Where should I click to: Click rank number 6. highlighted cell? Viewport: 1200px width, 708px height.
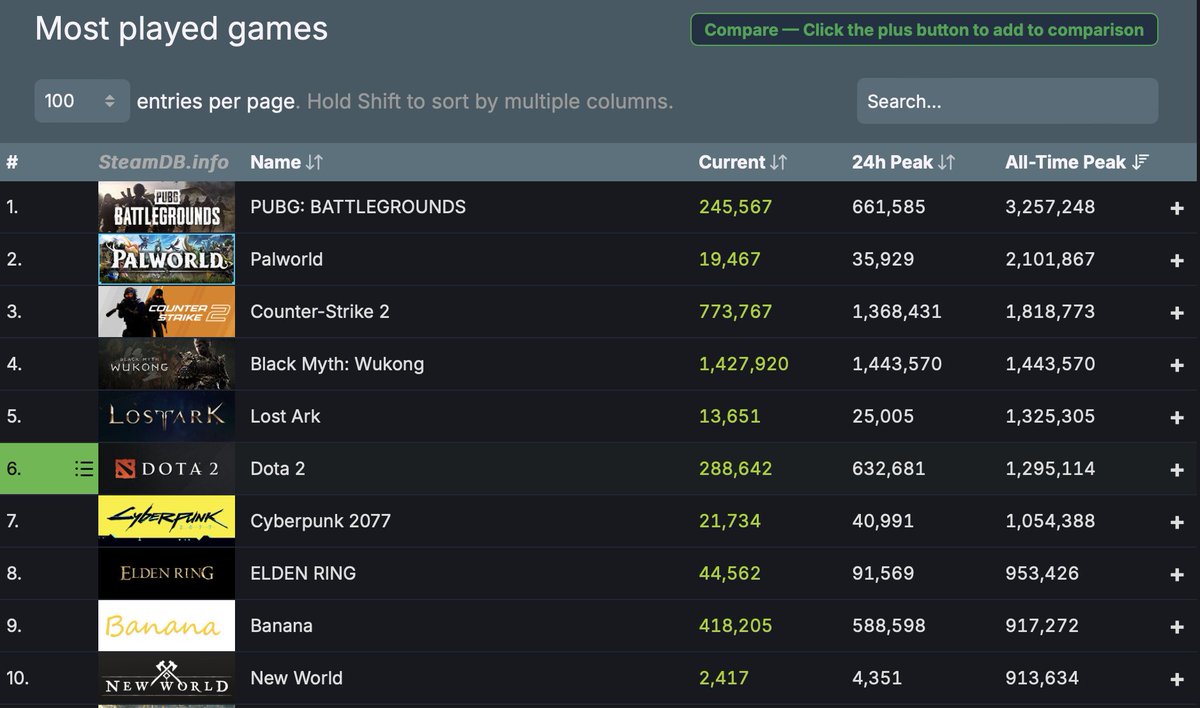click(x=49, y=468)
